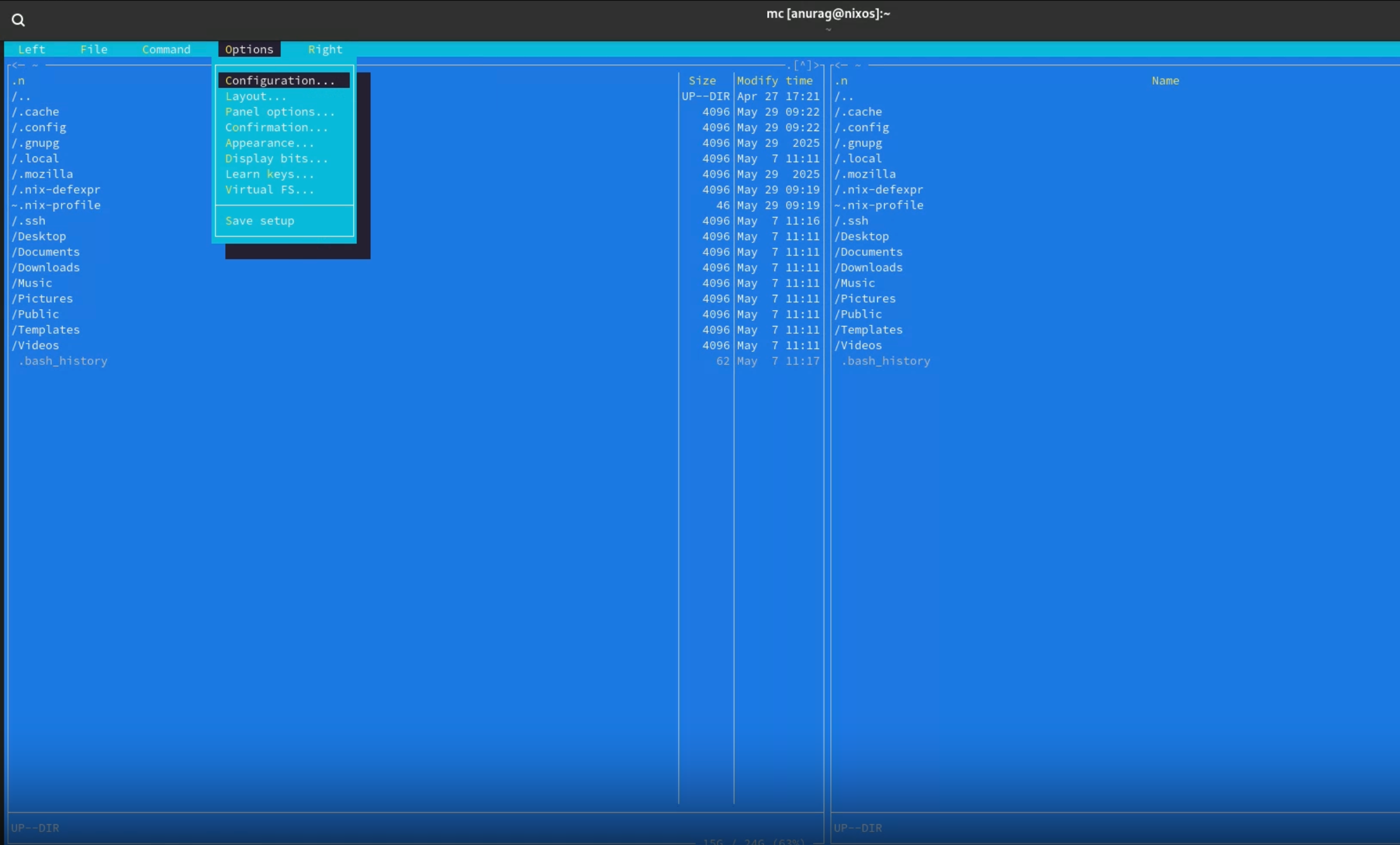This screenshot has height=845, width=1400.
Task: Select Configuration... in the Options menu
Action: 284,81
